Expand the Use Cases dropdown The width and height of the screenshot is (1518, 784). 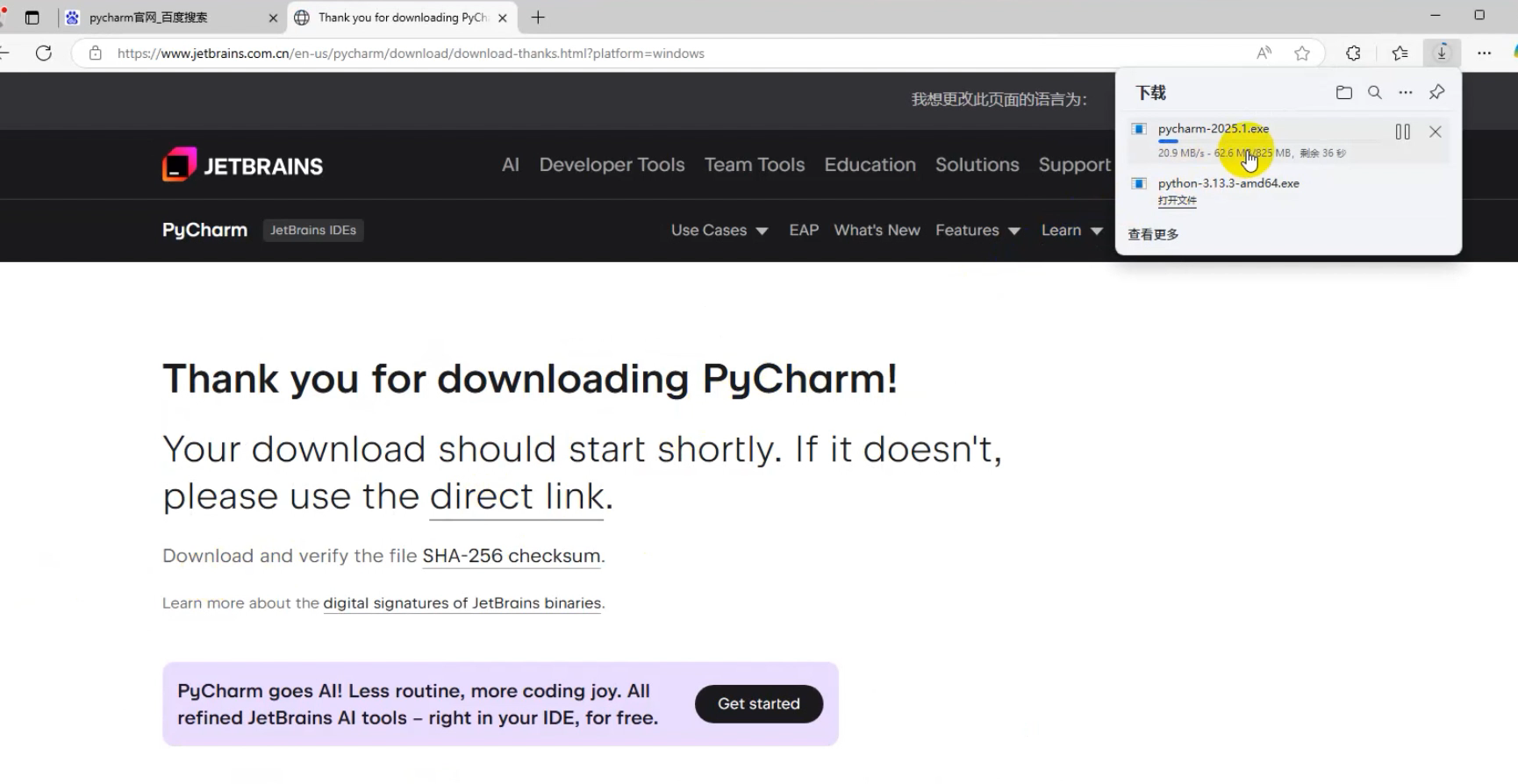coord(720,230)
